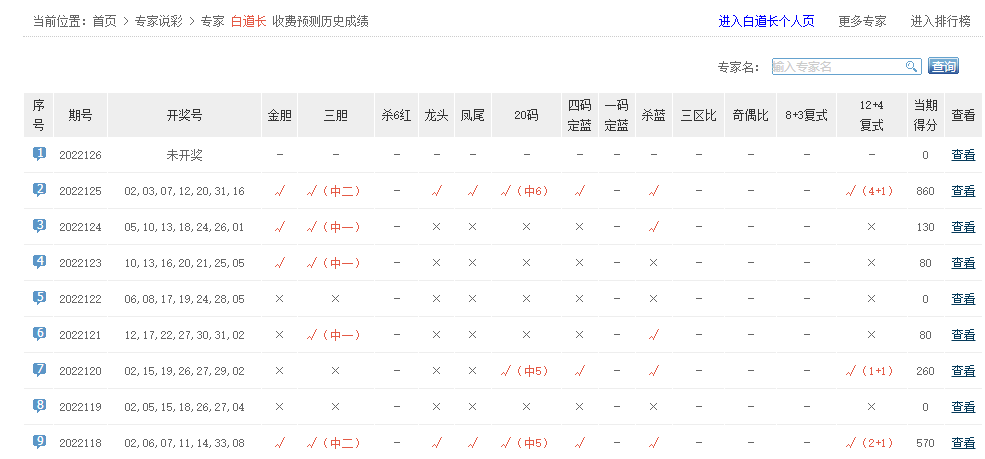View details for period 2022126
This screenshot has height=459, width=985.
tap(963, 155)
